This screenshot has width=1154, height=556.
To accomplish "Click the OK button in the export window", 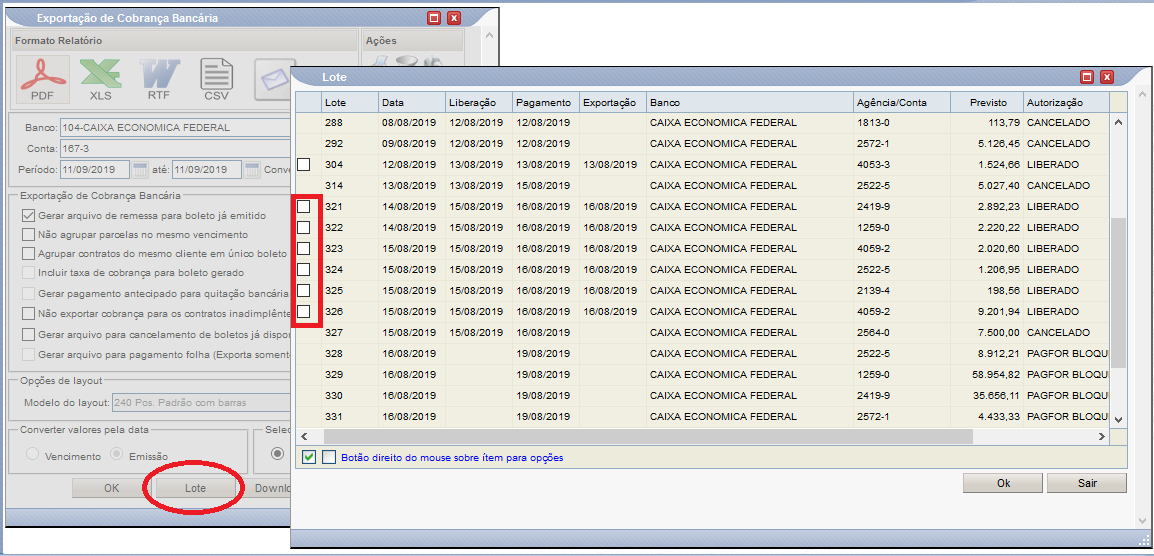I will tap(111, 488).
